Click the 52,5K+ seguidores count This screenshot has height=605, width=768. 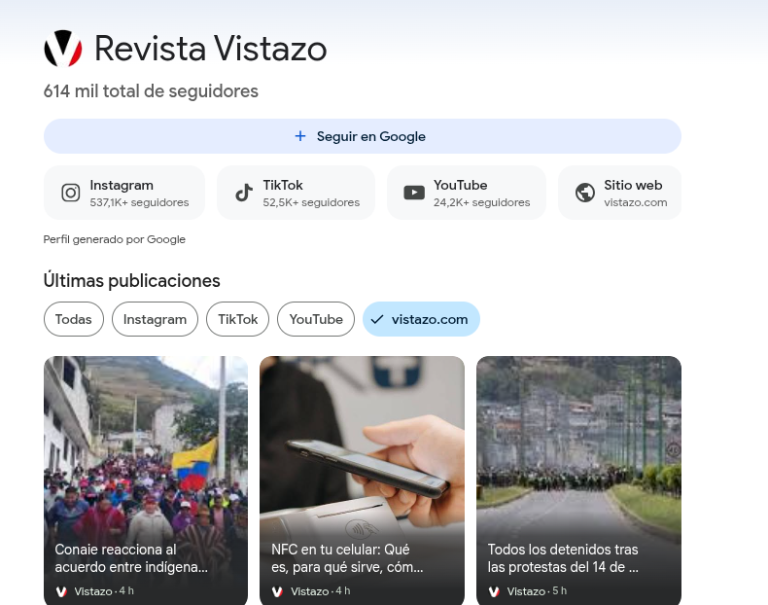pos(311,202)
